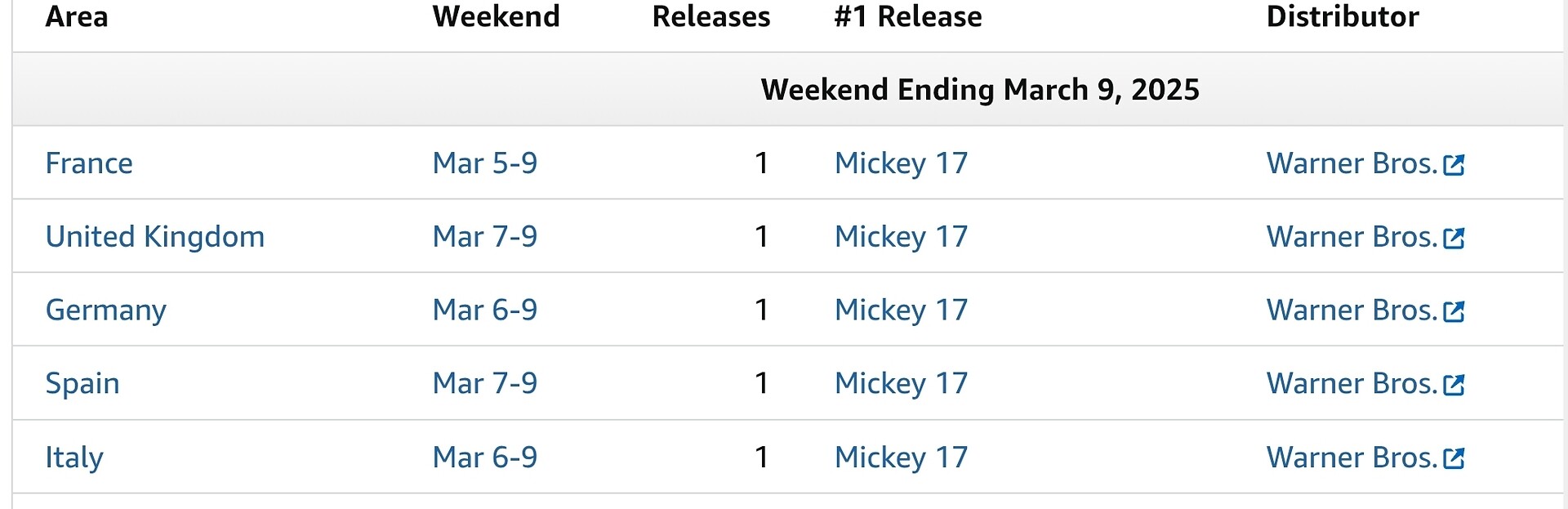Click external link icon in France row
The height and width of the screenshot is (509, 1568).
point(1454,165)
